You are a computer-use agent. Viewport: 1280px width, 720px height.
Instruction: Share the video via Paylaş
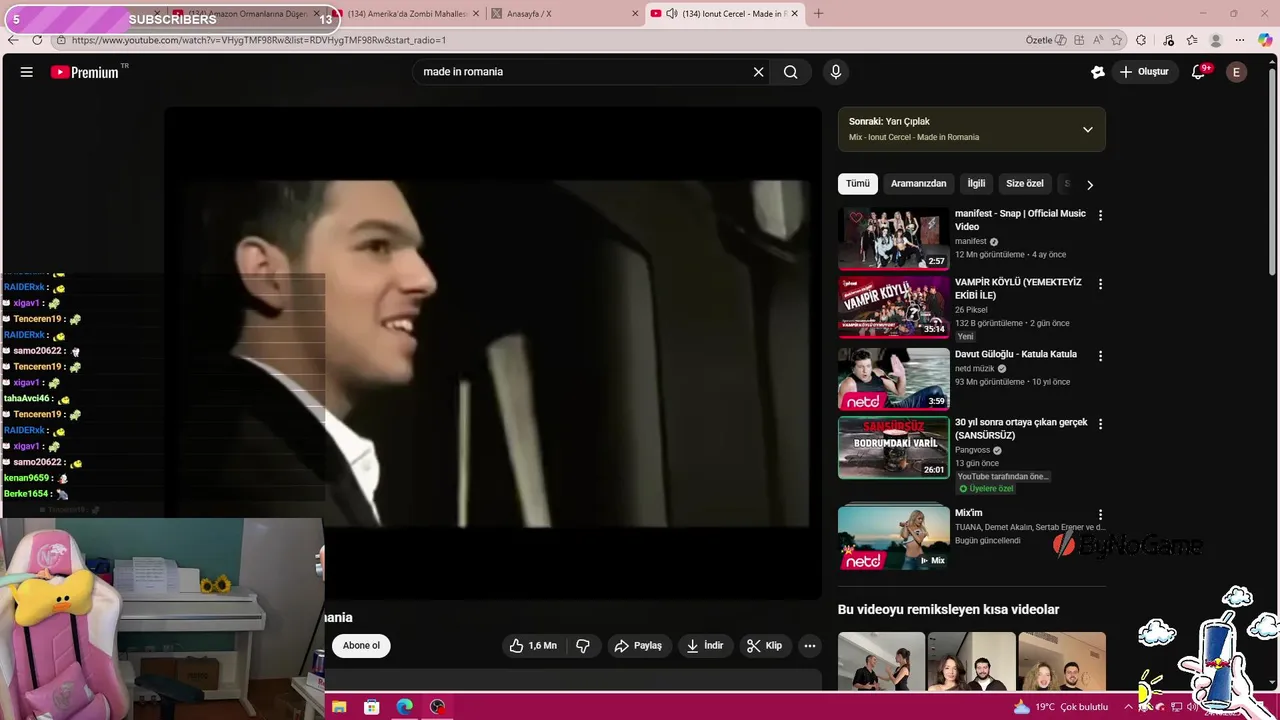[x=638, y=646]
